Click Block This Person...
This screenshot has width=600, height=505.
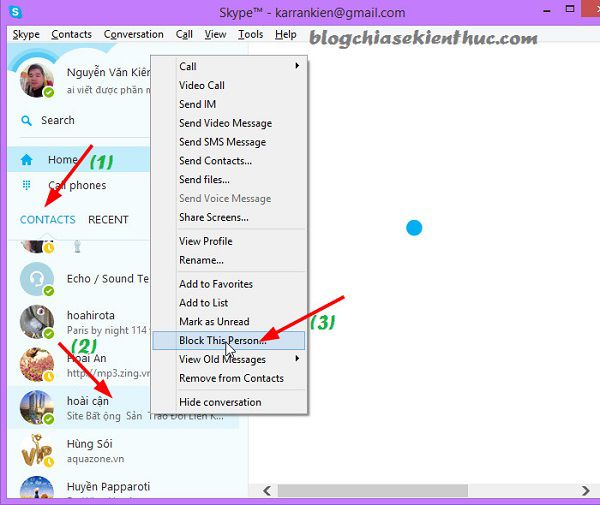(229, 340)
